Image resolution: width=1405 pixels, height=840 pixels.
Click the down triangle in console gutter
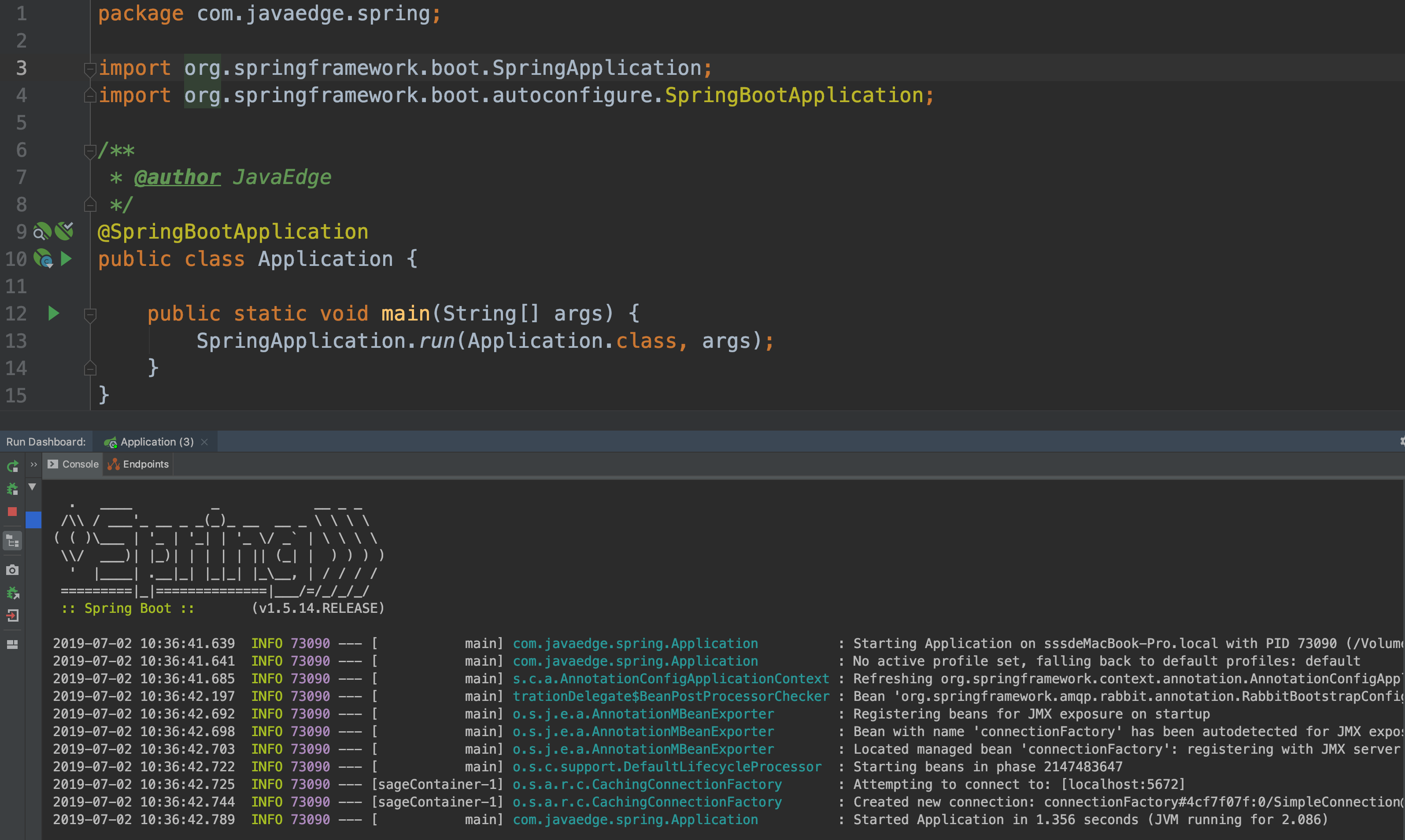(33, 487)
